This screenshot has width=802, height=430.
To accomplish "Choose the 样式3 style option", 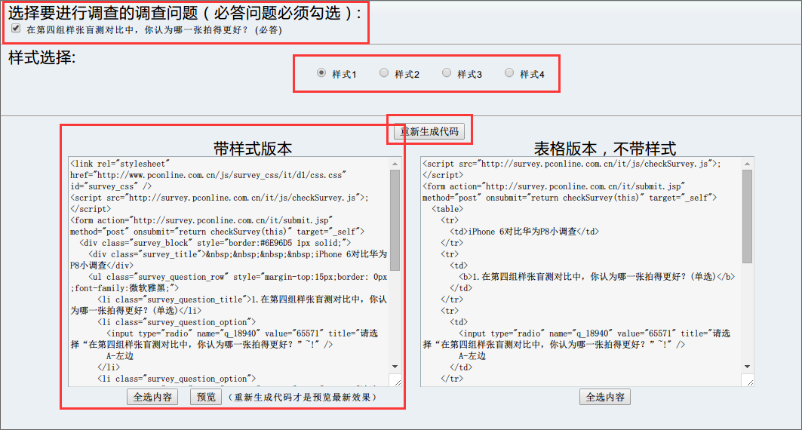I will pos(447,73).
